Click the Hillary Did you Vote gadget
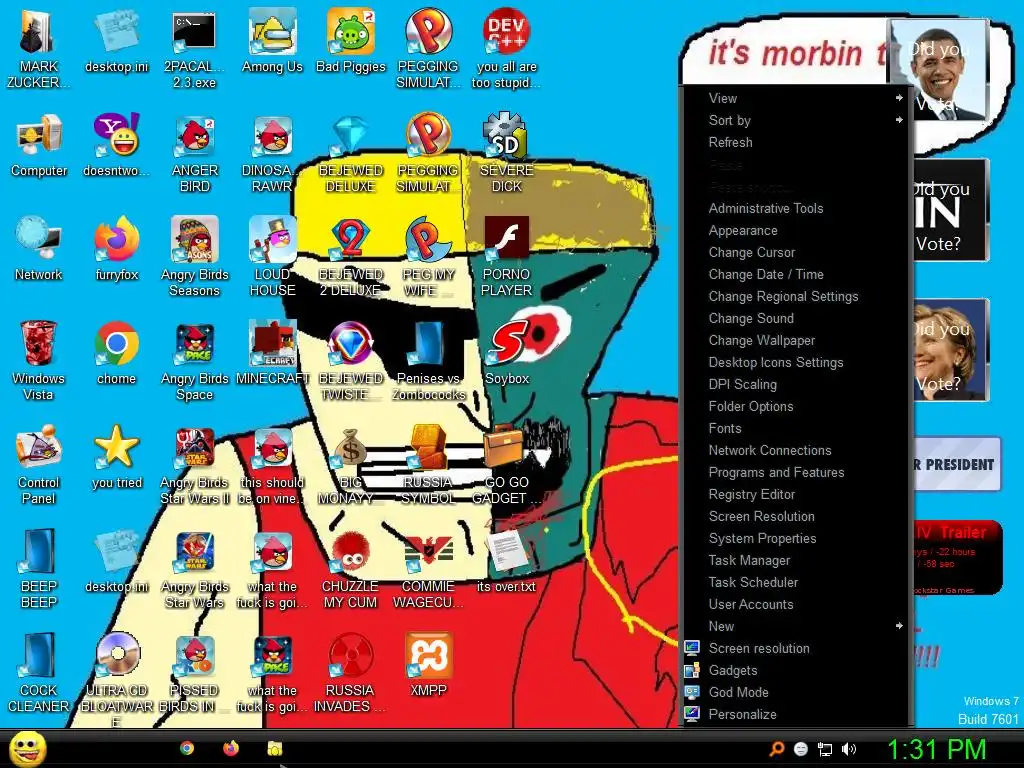Viewport: 1024px width, 768px height. coord(951,350)
